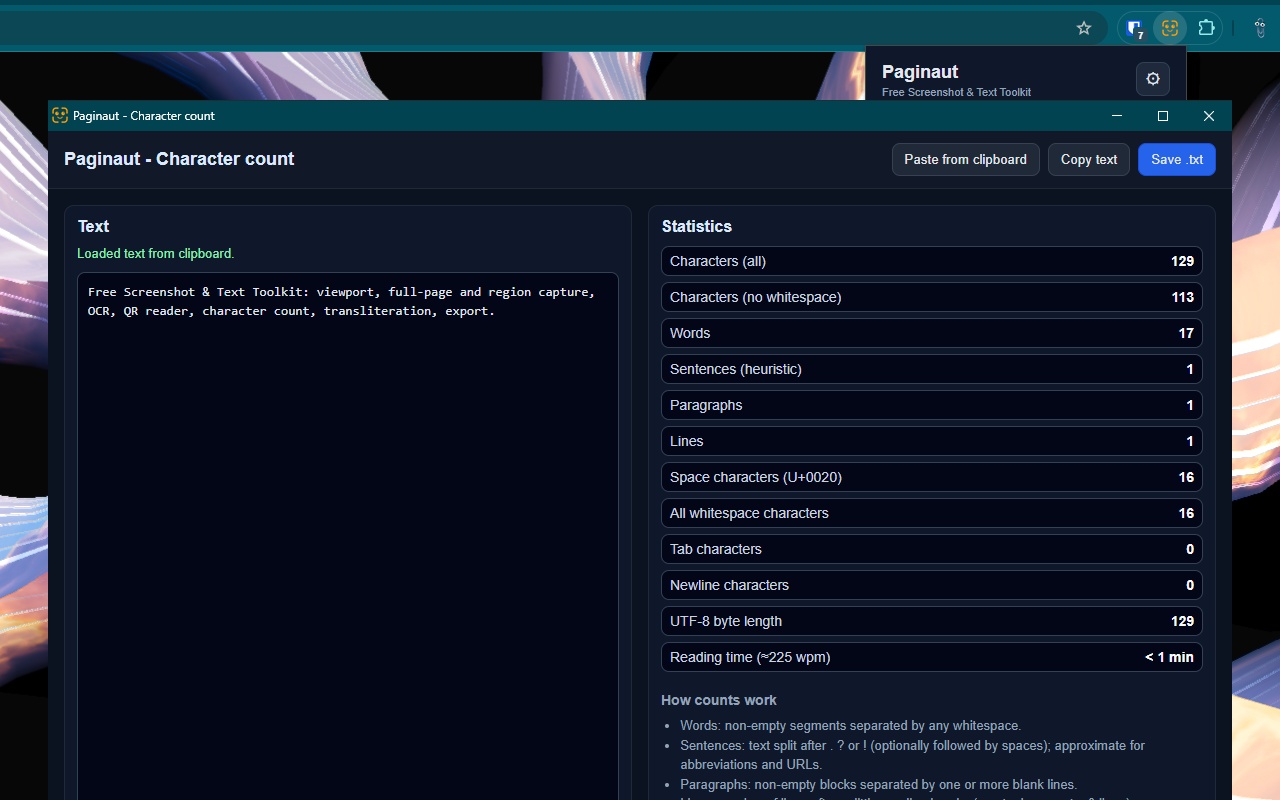Open the browser extensions puzzle icon
This screenshot has height=800, width=1280.
pos(1206,28)
